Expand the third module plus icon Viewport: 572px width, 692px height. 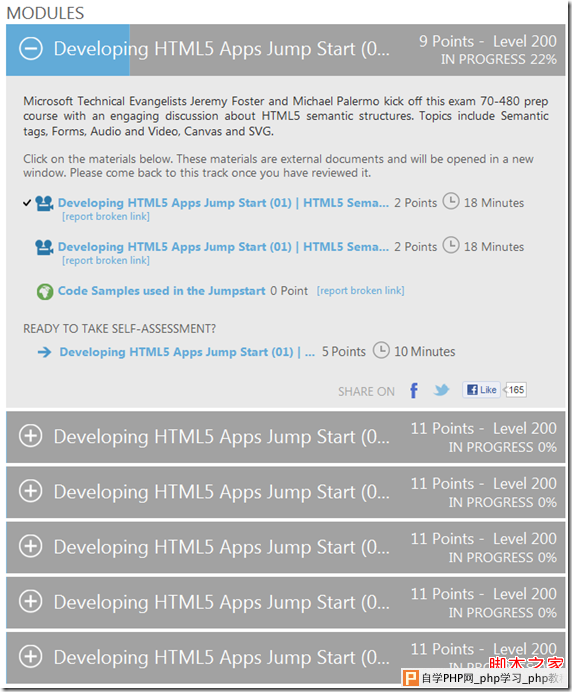(x=31, y=491)
